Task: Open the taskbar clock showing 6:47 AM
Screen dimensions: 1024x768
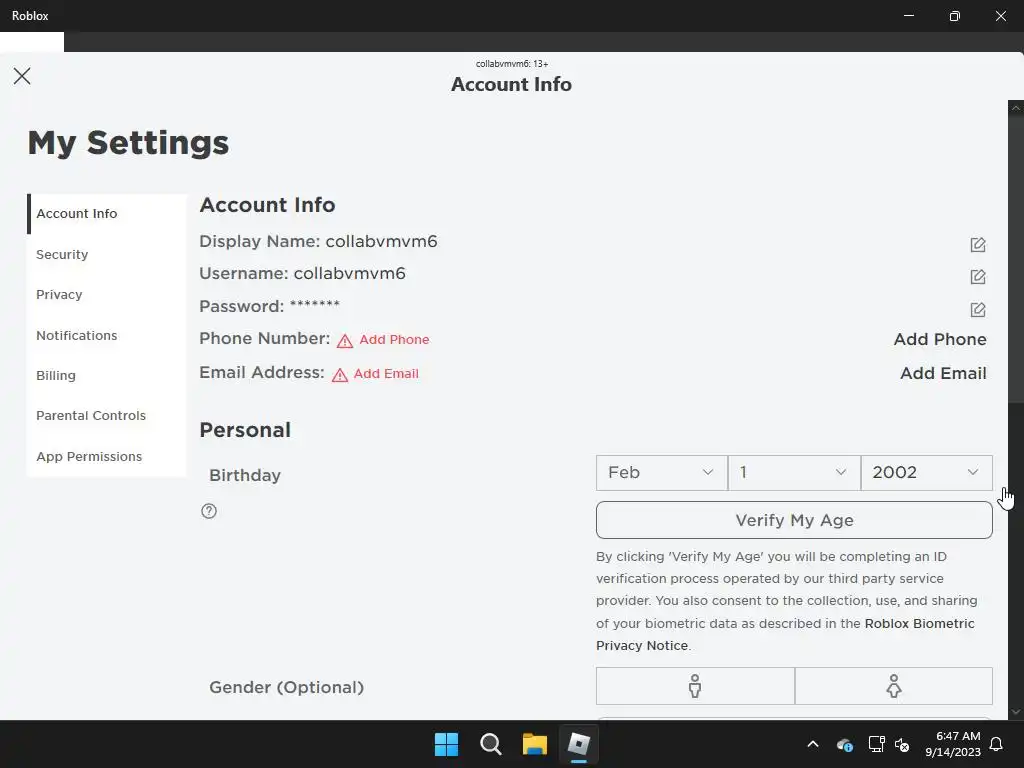Action: coord(953,744)
